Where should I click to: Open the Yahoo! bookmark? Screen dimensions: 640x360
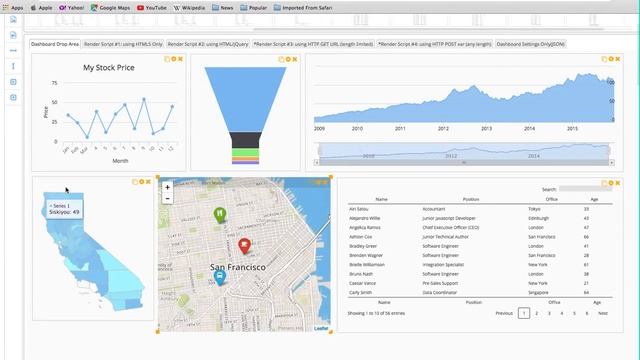(x=71, y=7)
